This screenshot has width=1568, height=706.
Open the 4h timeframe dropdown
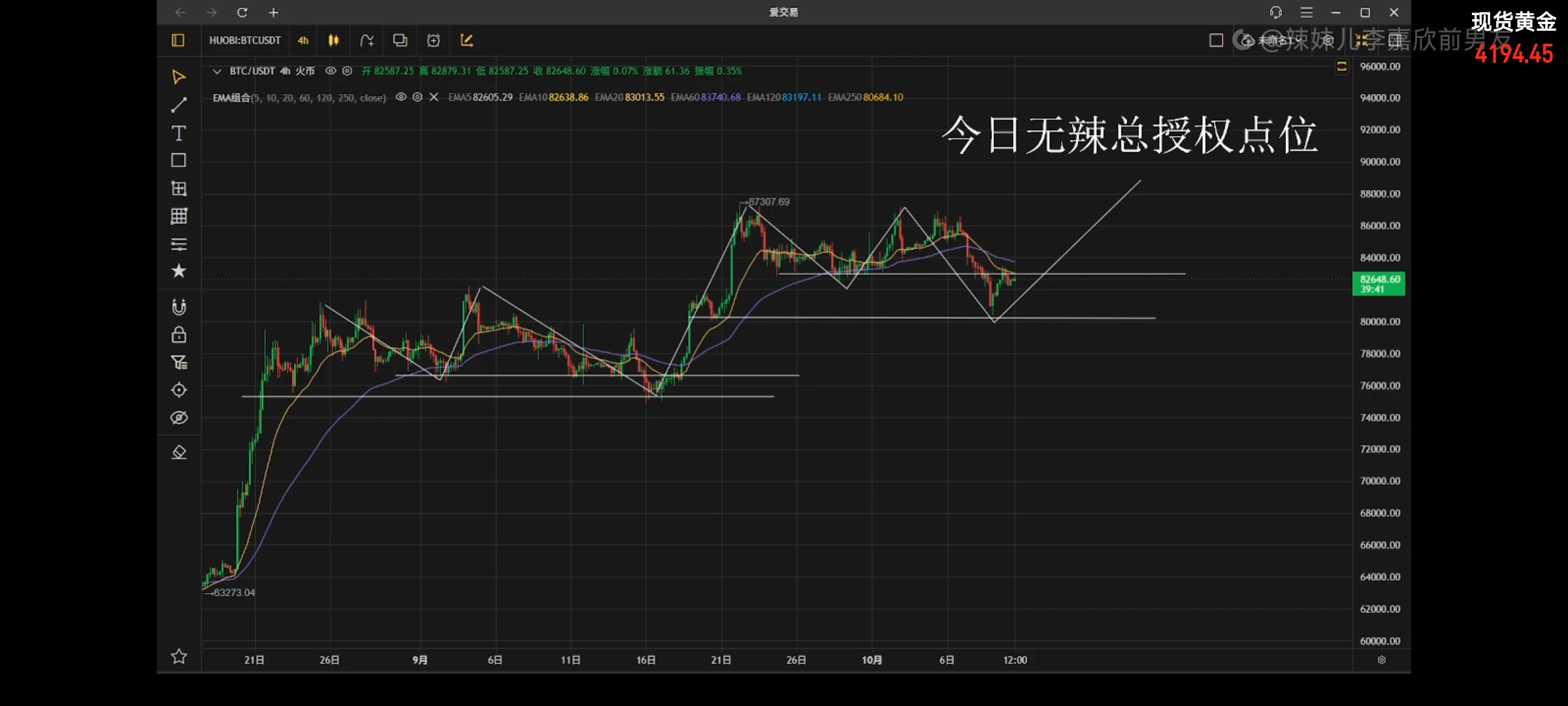(303, 41)
